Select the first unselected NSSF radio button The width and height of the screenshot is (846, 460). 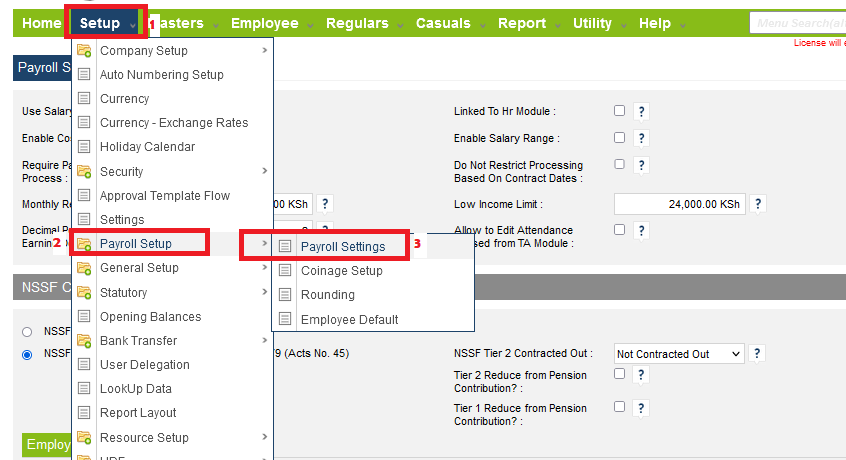(27, 331)
